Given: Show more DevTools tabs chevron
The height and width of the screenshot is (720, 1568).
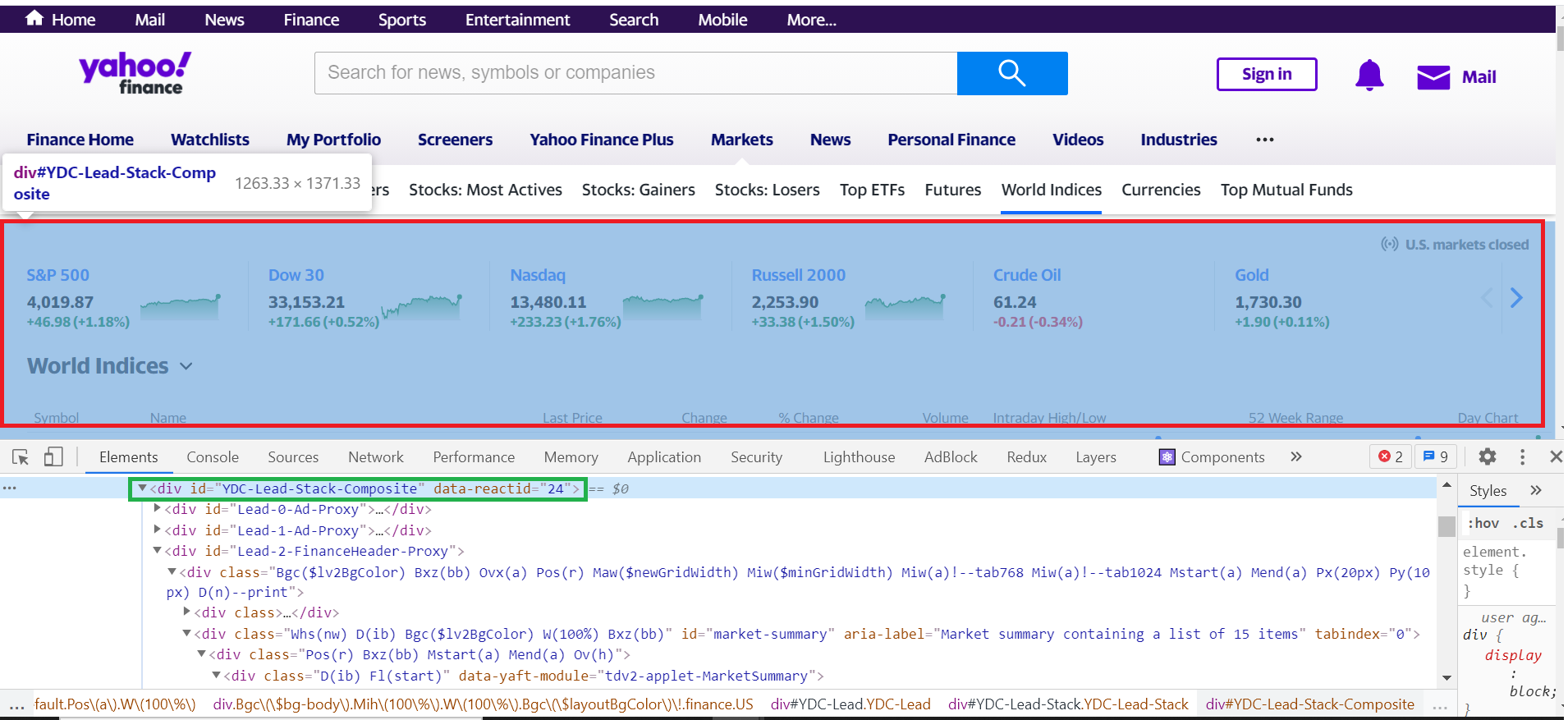Looking at the screenshot, I should point(1296,456).
